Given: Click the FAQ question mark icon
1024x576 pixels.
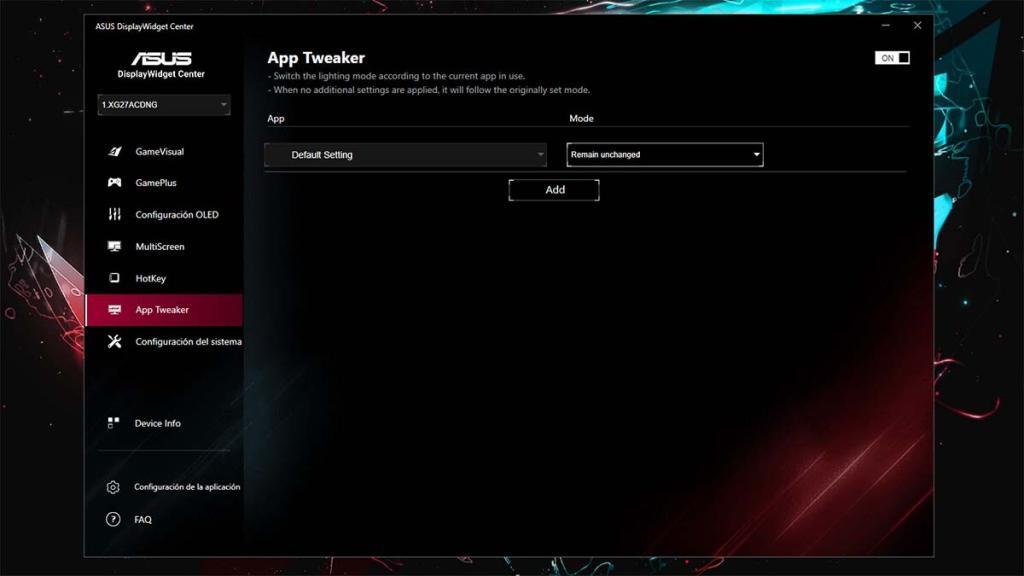Looking at the screenshot, I should pos(113,519).
